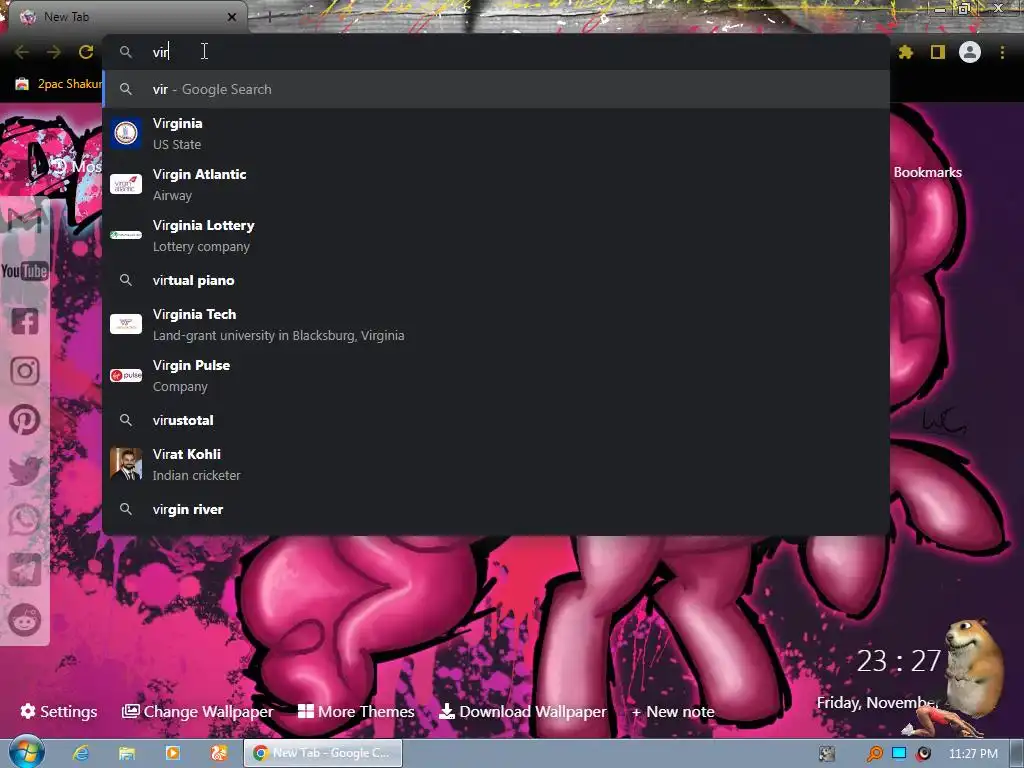This screenshot has width=1024, height=768.
Task: Click the 11:27 PM system clock
Action: click(973, 754)
